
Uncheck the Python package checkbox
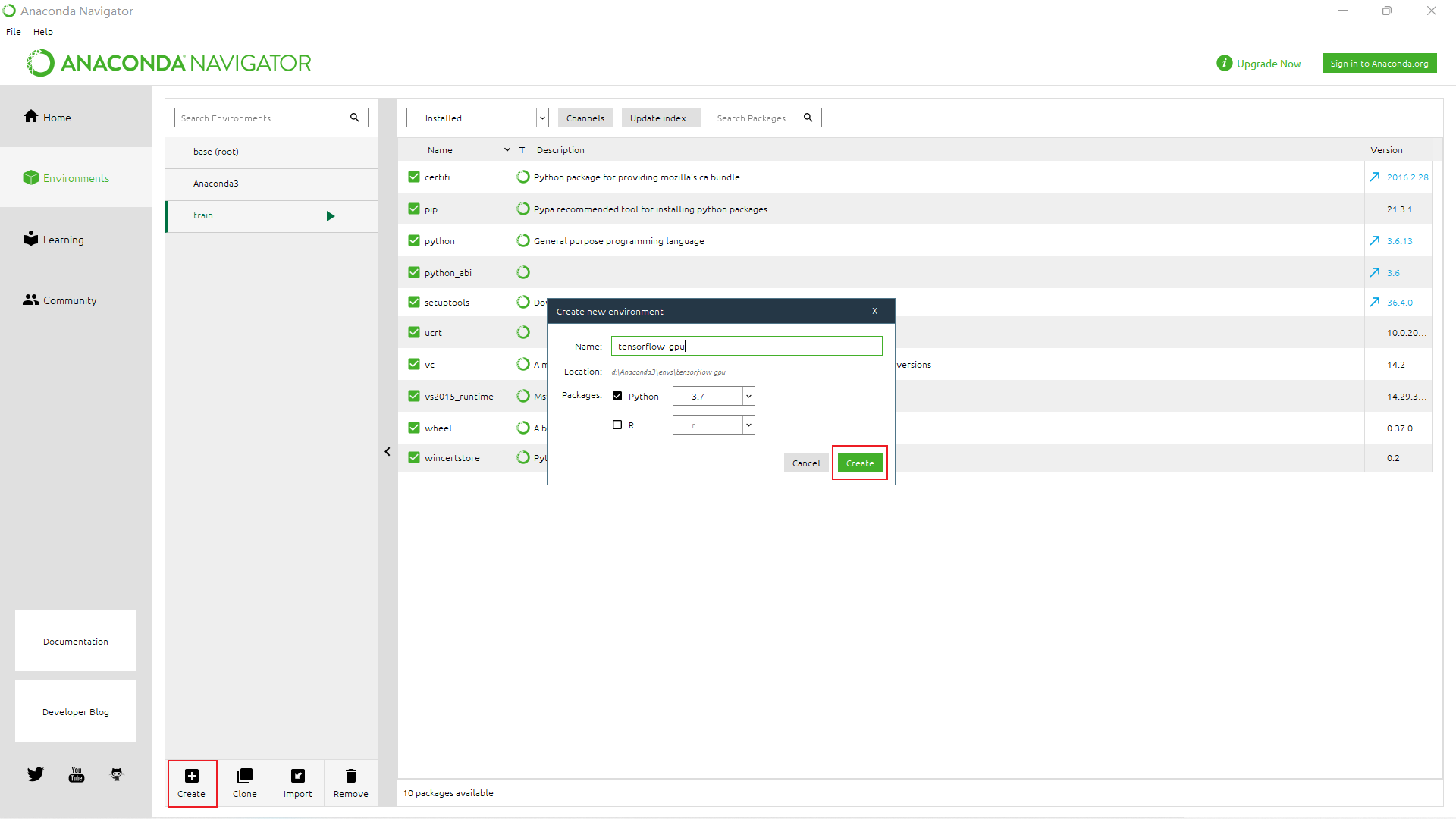point(617,396)
